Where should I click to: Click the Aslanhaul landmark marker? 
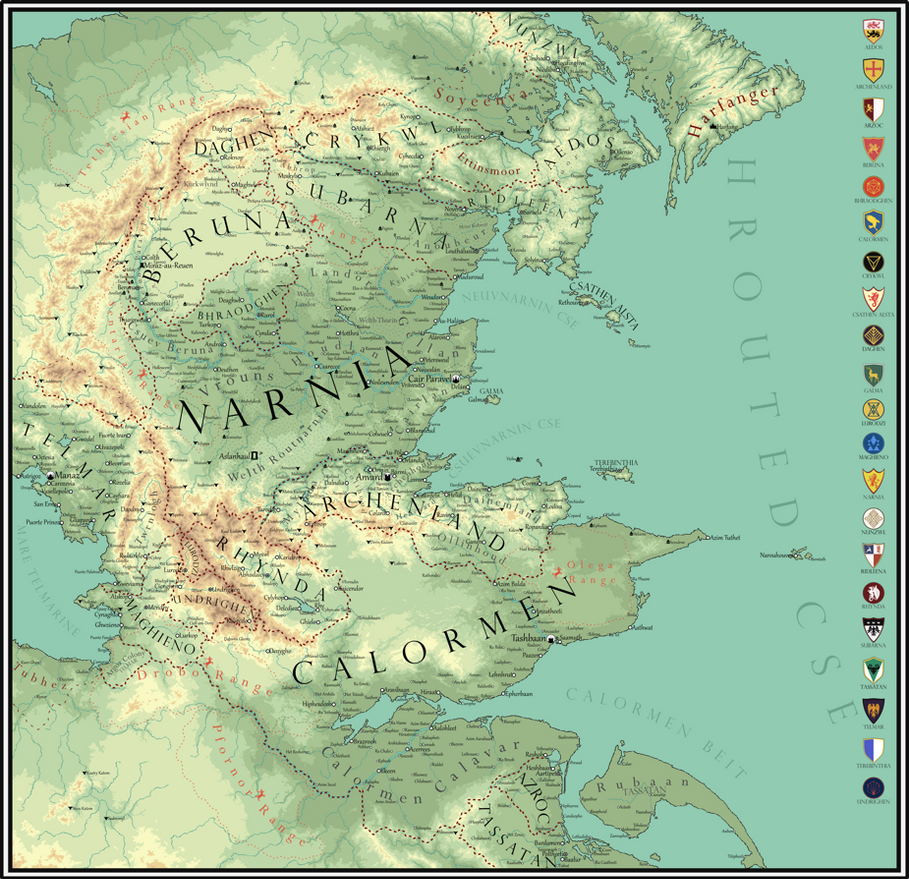pyautogui.click(x=254, y=456)
